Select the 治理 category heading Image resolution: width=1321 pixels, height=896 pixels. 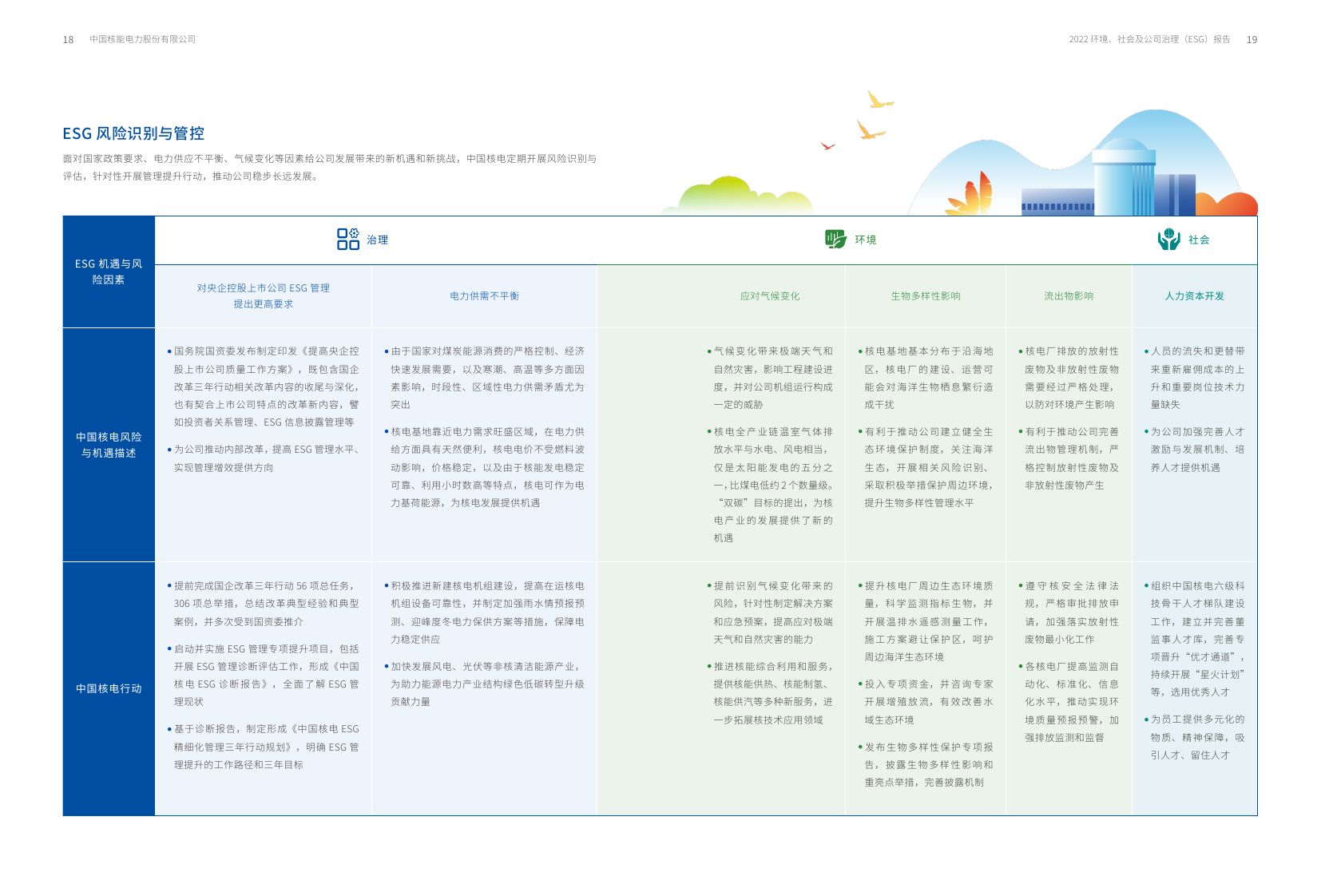pyautogui.click(x=377, y=240)
